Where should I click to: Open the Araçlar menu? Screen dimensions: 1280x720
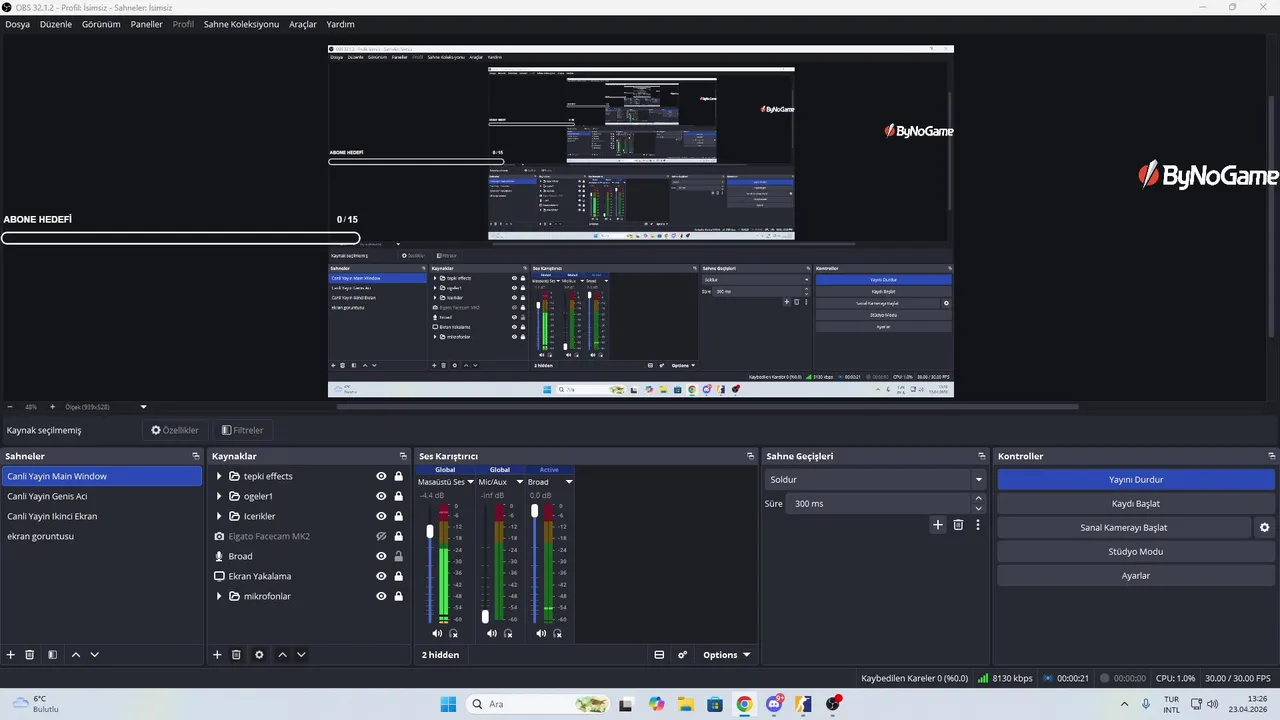tap(303, 24)
